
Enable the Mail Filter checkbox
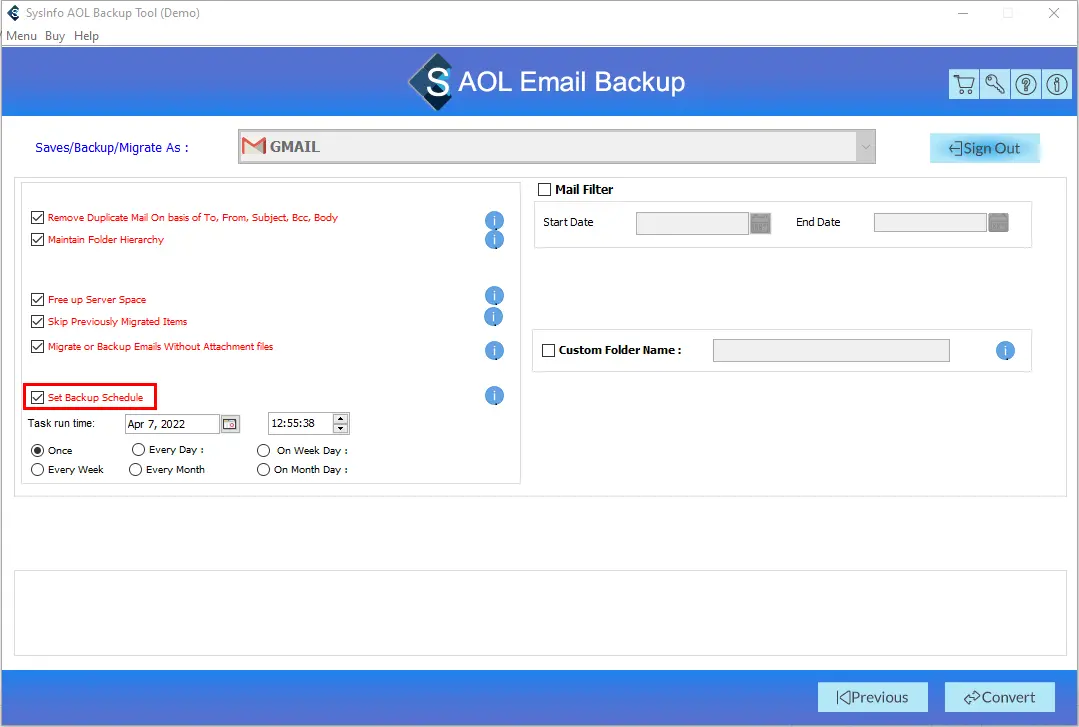(x=545, y=190)
